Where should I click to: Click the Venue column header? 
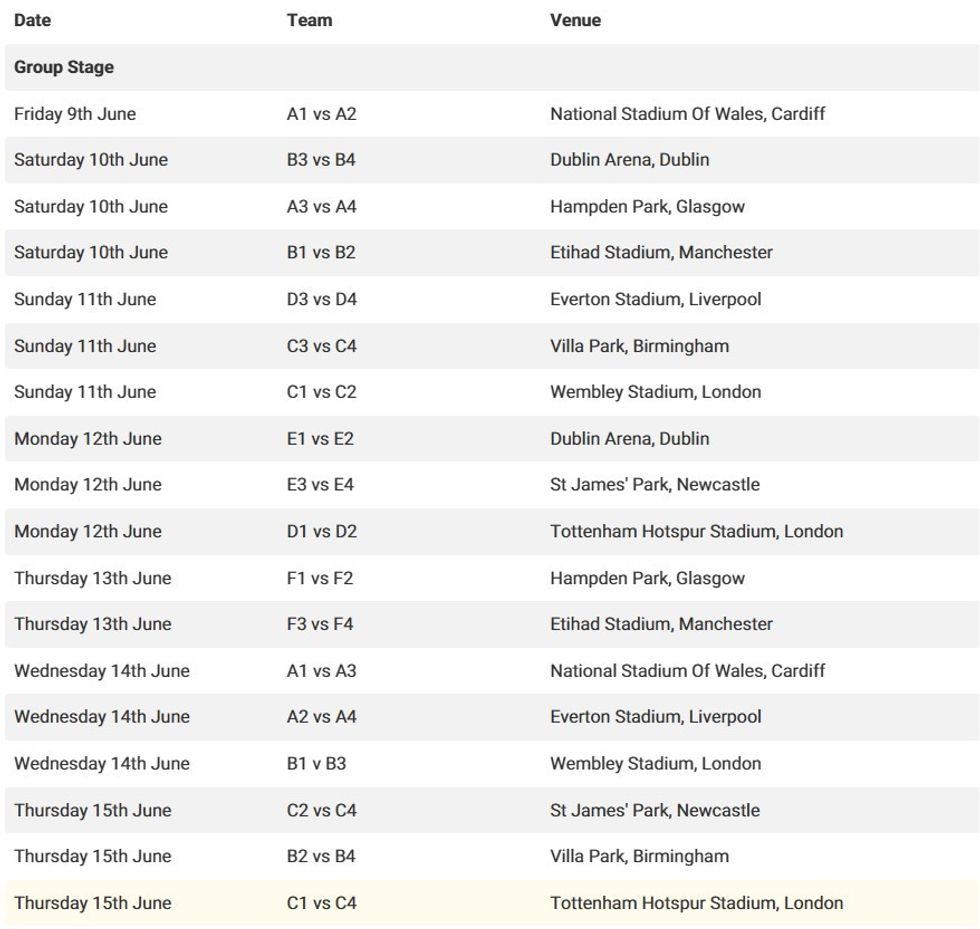click(575, 20)
